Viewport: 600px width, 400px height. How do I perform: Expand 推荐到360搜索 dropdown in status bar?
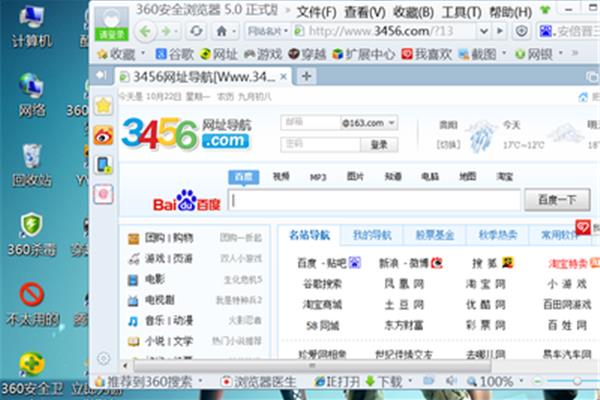click(201, 381)
